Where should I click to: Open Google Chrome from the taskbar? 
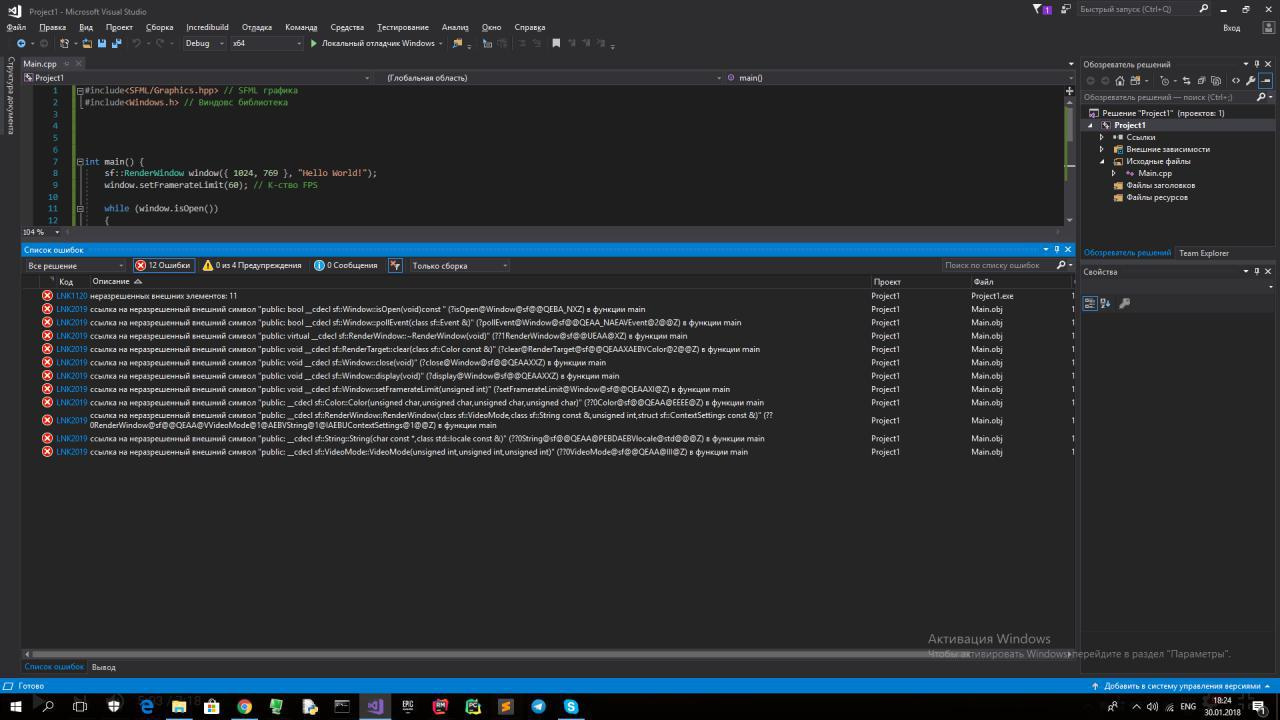[x=244, y=706]
